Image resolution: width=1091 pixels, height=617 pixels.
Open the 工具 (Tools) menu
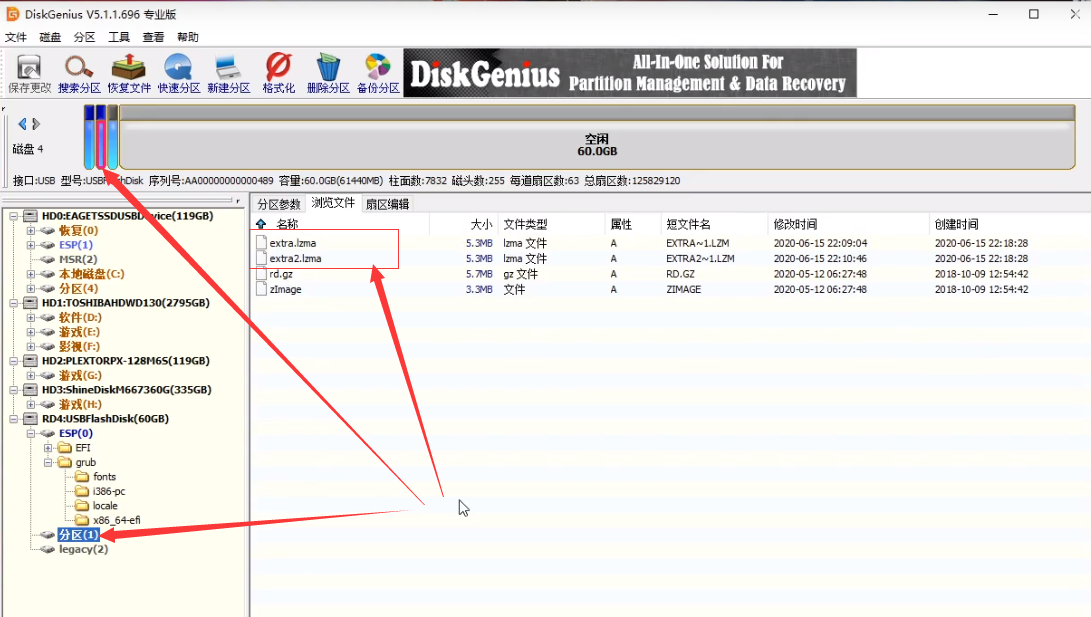pos(119,37)
